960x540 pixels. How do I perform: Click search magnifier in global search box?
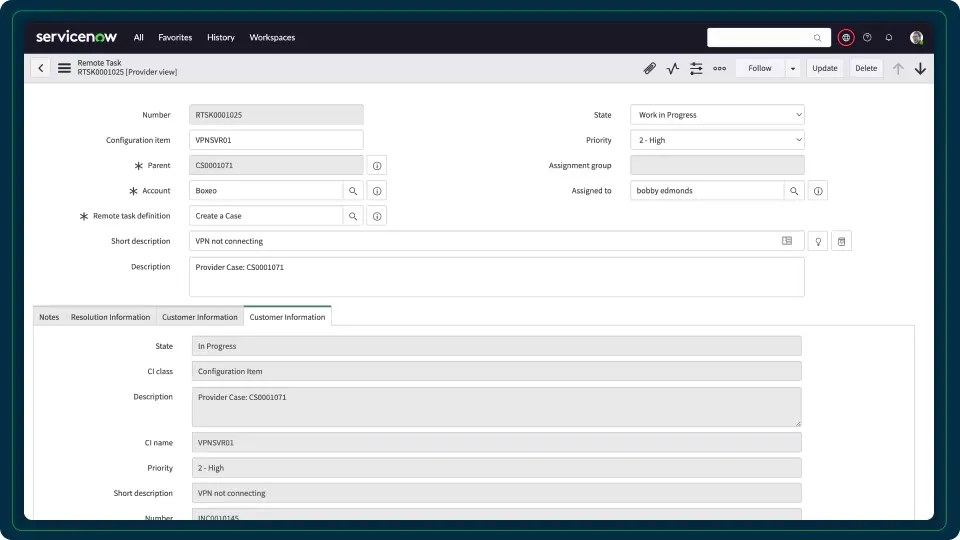(x=817, y=38)
